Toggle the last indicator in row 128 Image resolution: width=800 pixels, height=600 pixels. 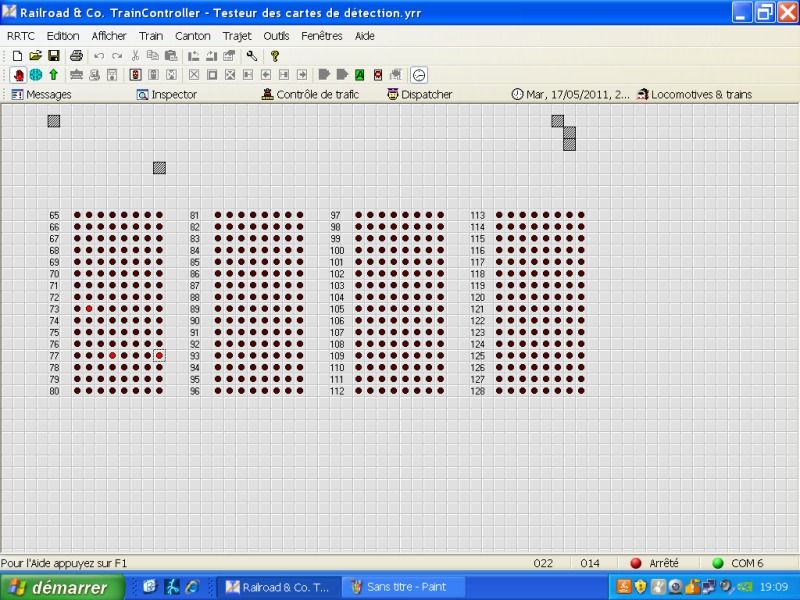(x=581, y=391)
